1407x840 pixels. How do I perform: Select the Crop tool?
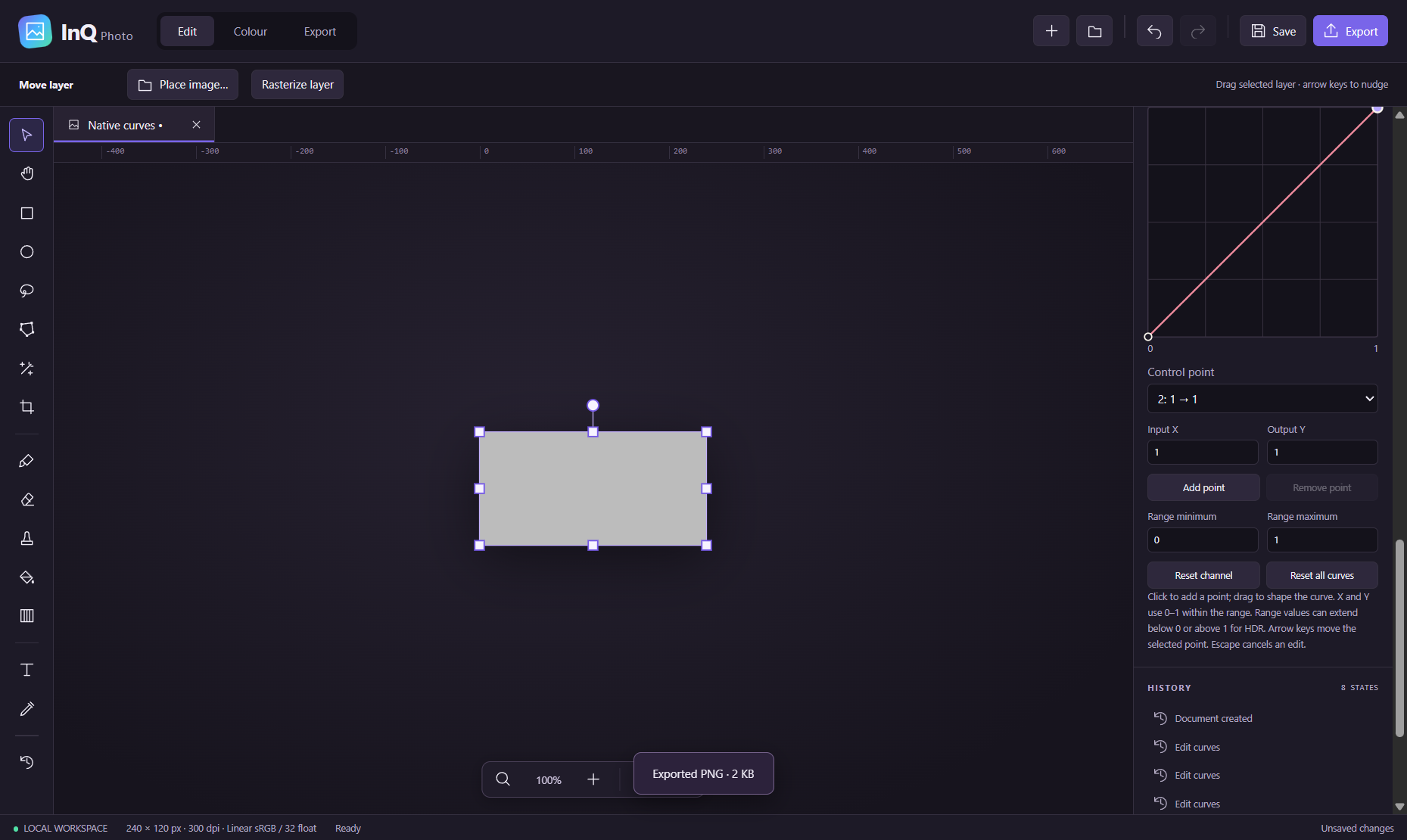click(x=26, y=407)
